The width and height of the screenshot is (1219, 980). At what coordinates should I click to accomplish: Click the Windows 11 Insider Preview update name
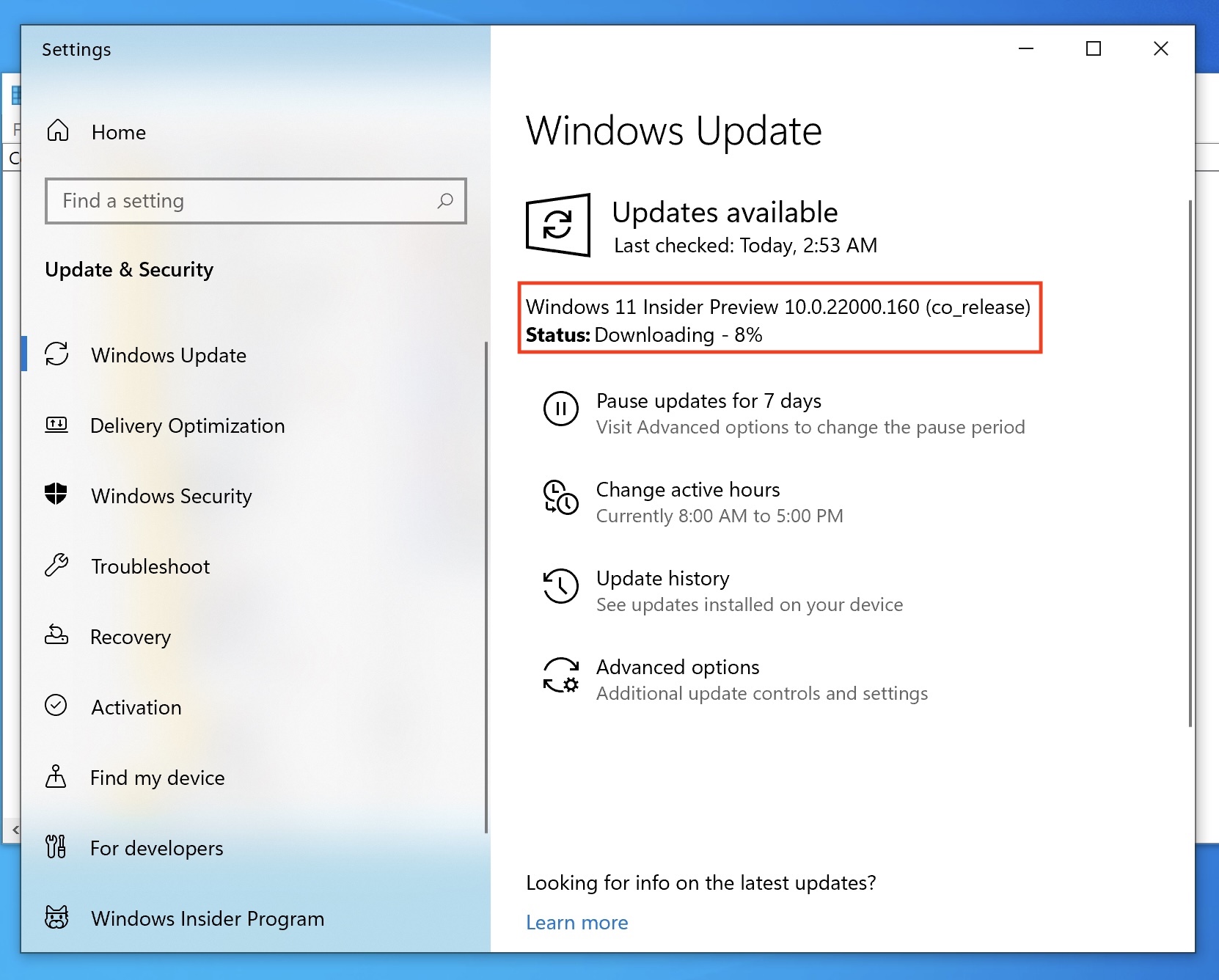[x=778, y=307]
